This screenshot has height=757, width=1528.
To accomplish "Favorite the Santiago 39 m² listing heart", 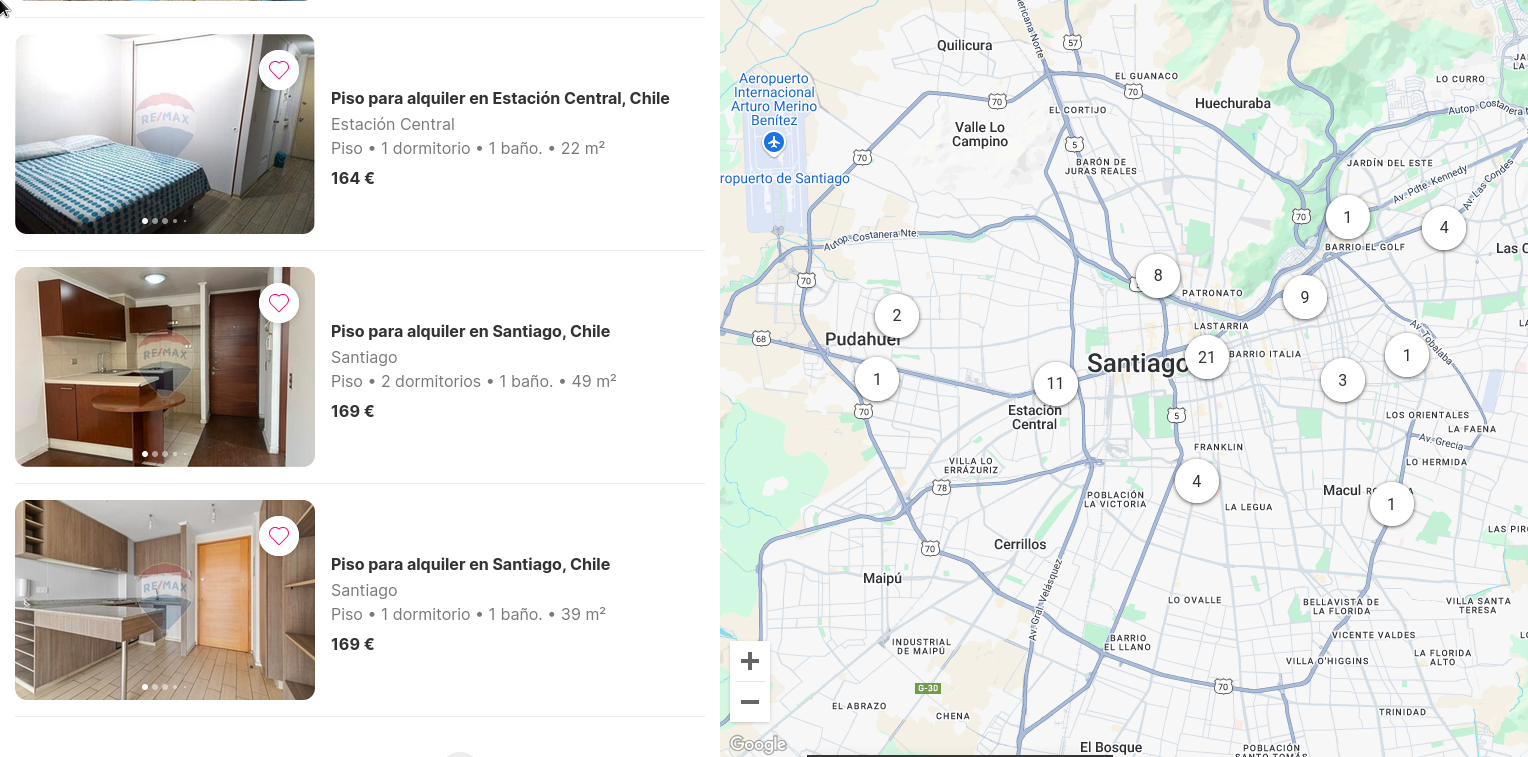I will [279, 536].
